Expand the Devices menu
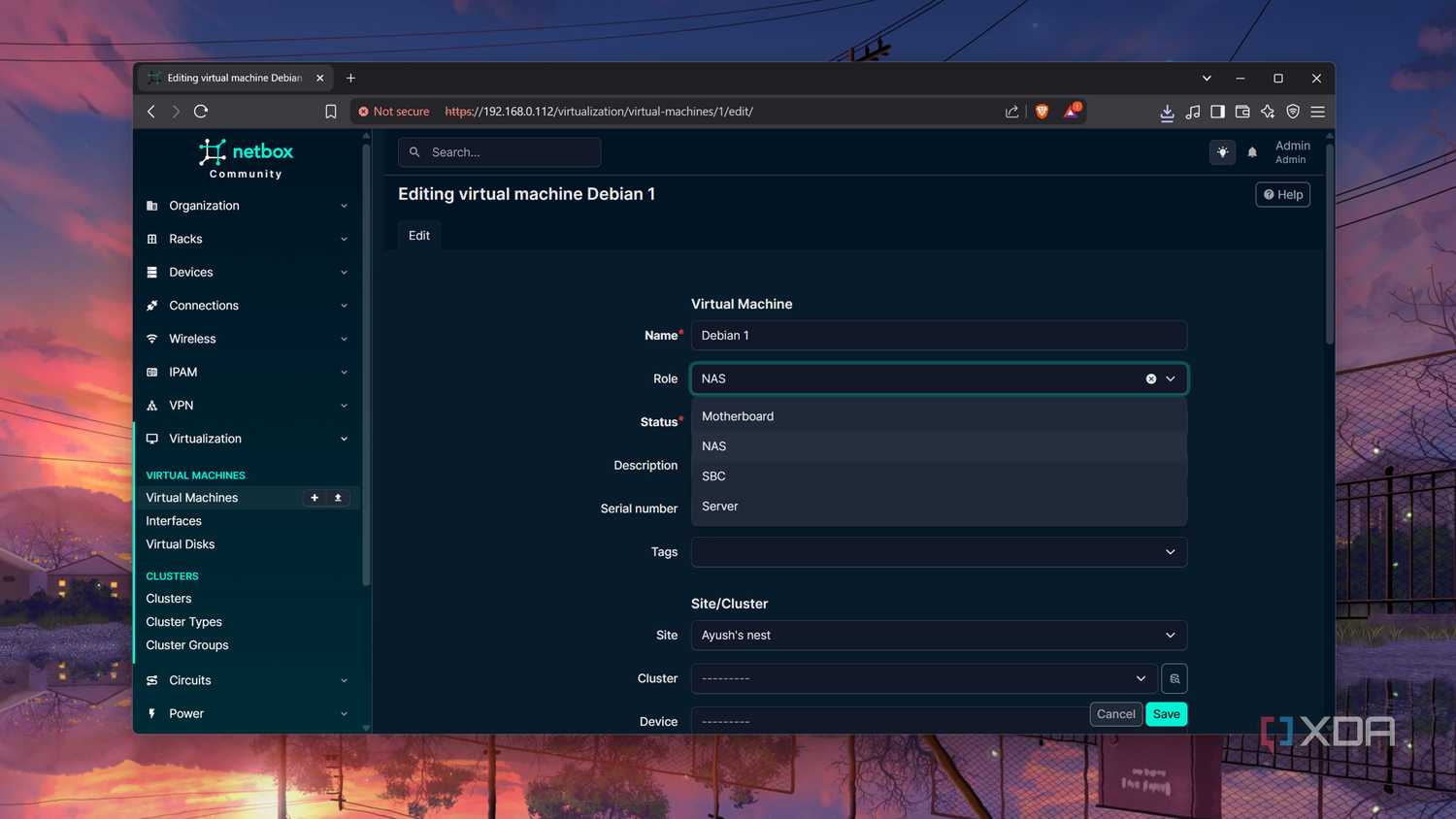This screenshot has height=819, width=1456. tap(248, 273)
